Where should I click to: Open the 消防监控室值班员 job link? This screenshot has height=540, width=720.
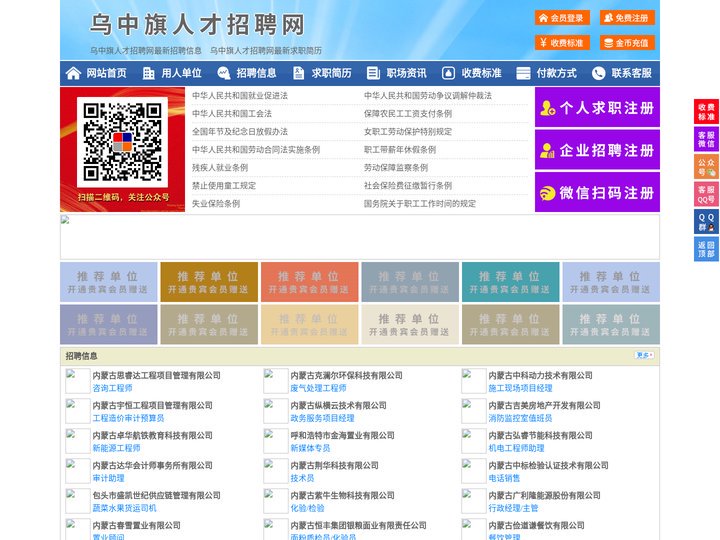click(x=520, y=418)
